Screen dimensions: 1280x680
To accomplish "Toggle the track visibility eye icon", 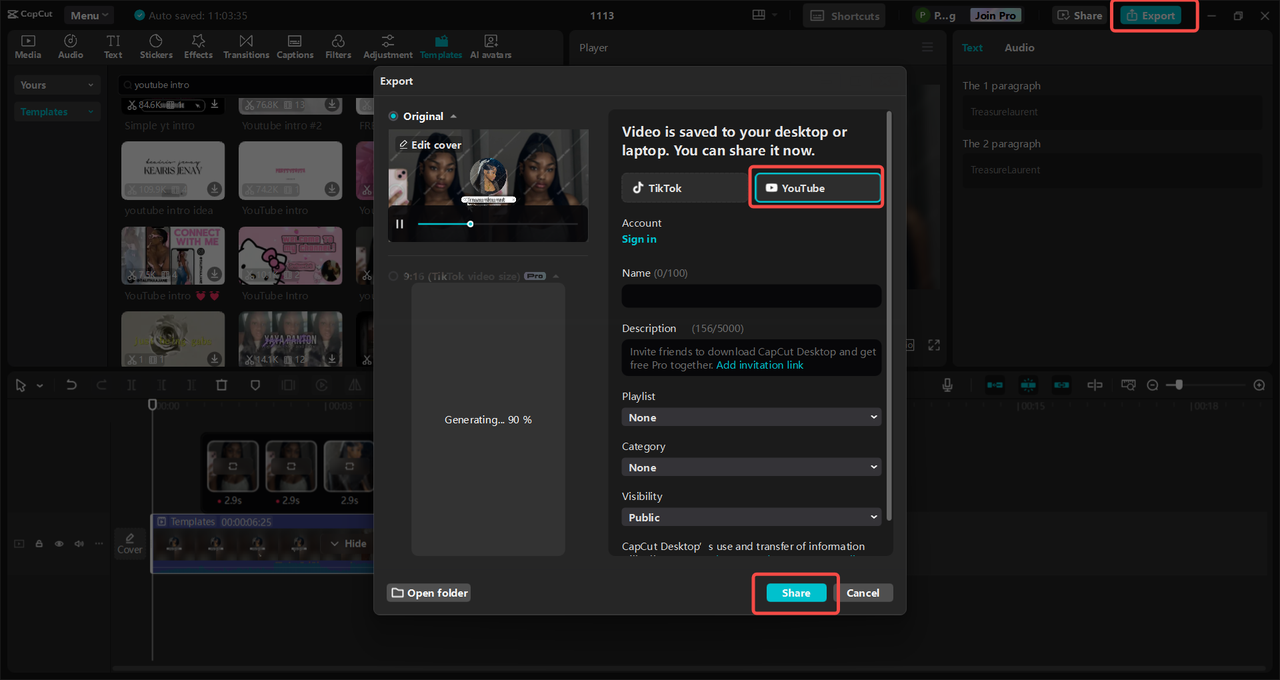I will (x=58, y=544).
